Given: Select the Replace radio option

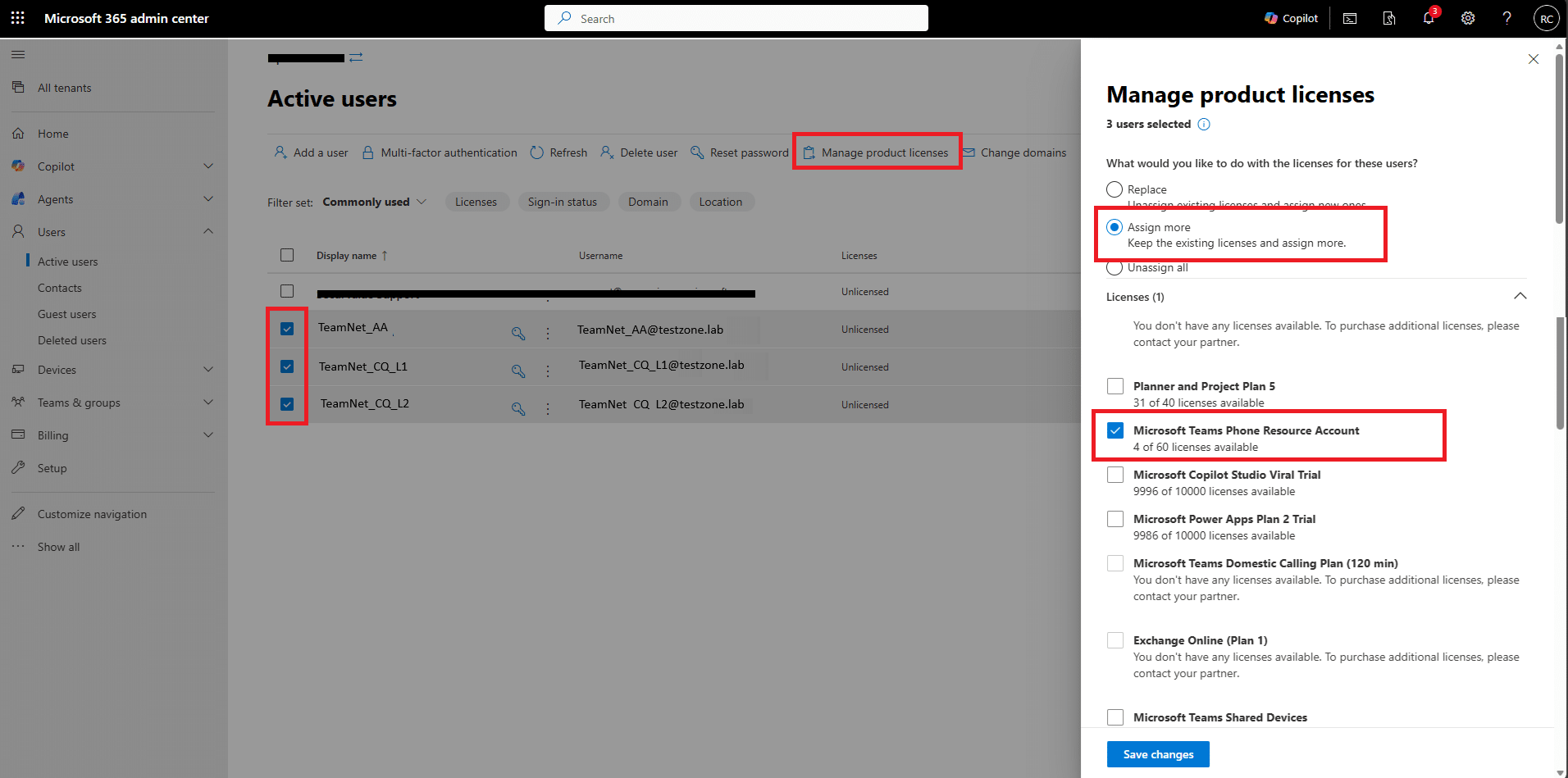Looking at the screenshot, I should pos(1114,189).
